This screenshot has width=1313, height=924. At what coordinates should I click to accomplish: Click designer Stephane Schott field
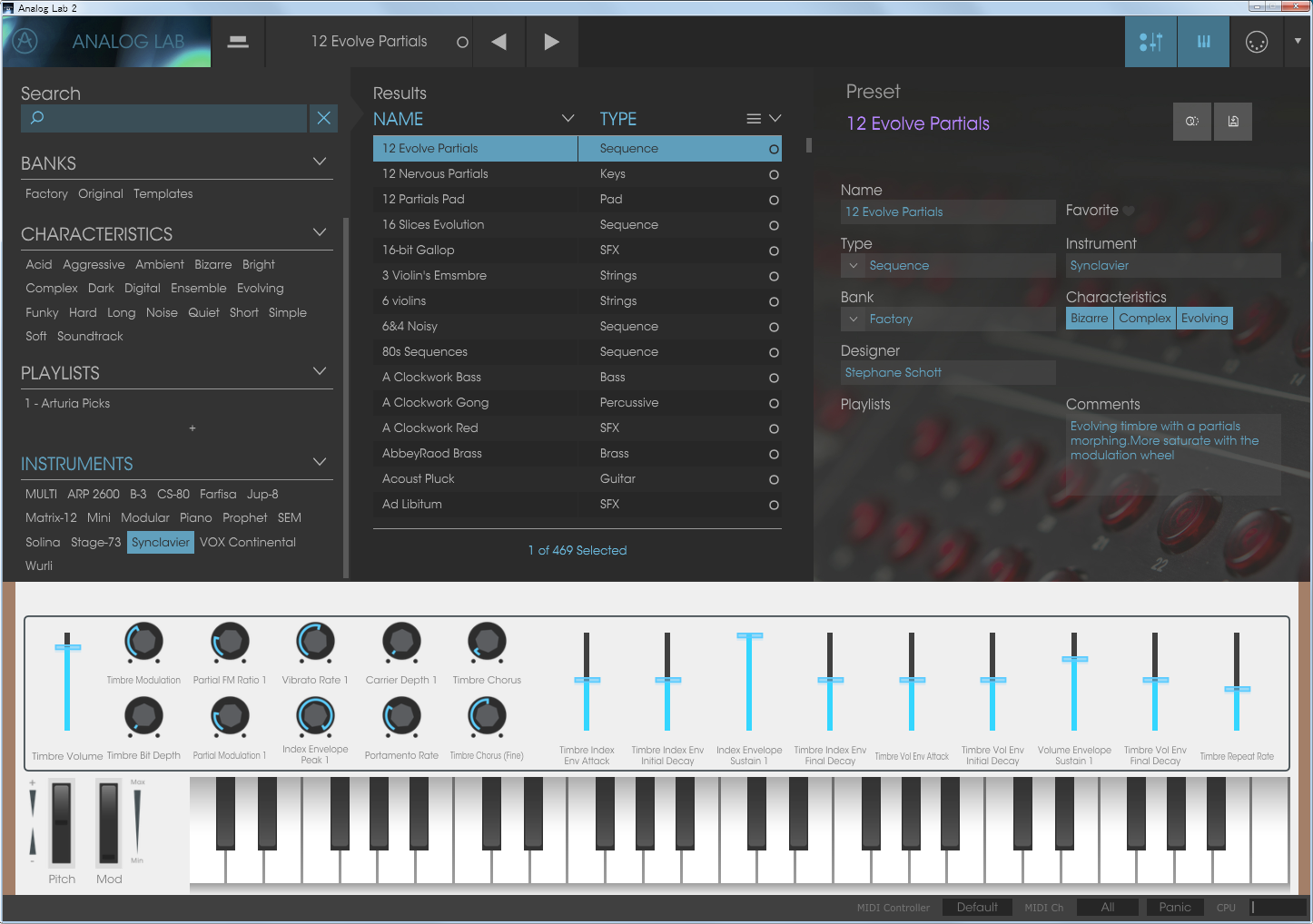(948, 372)
